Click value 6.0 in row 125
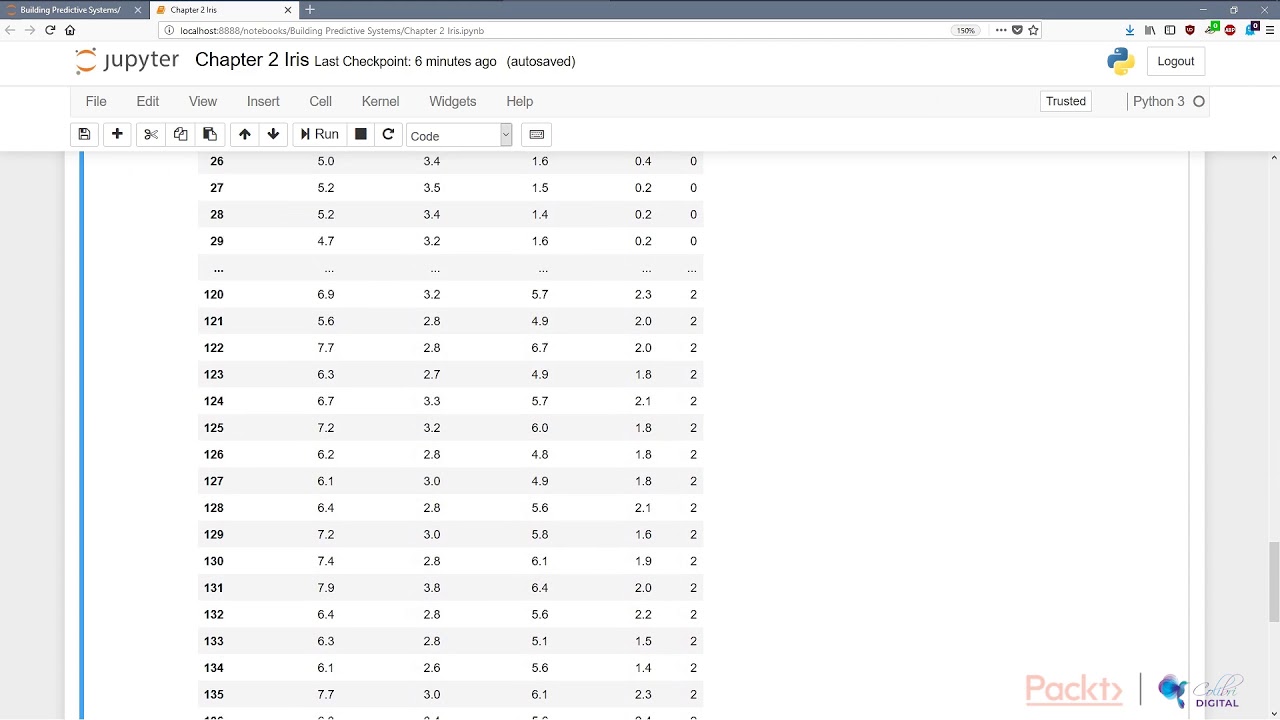1280x720 pixels. (540, 428)
